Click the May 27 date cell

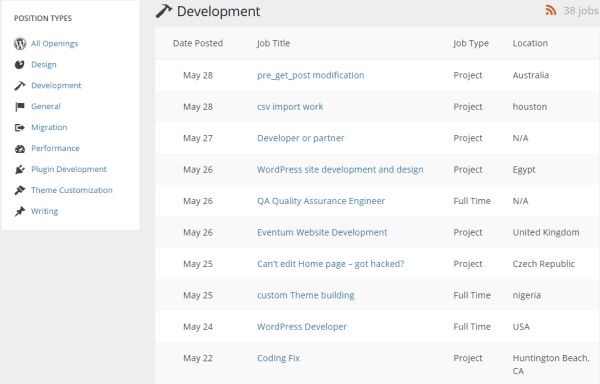coord(198,138)
